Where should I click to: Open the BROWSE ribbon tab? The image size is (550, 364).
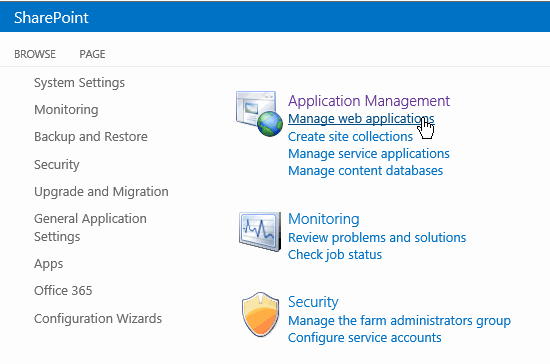click(x=35, y=54)
